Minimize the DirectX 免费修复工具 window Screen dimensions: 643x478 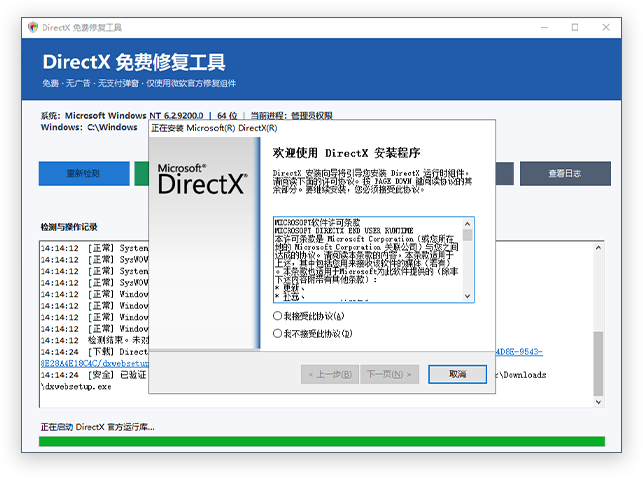click(544, 27)
